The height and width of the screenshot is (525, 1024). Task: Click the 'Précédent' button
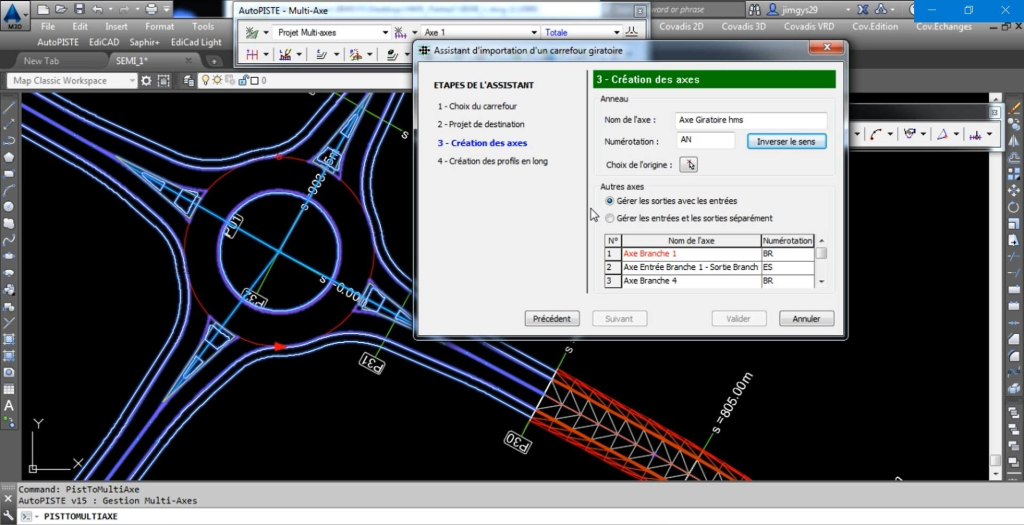coord(552,318)
